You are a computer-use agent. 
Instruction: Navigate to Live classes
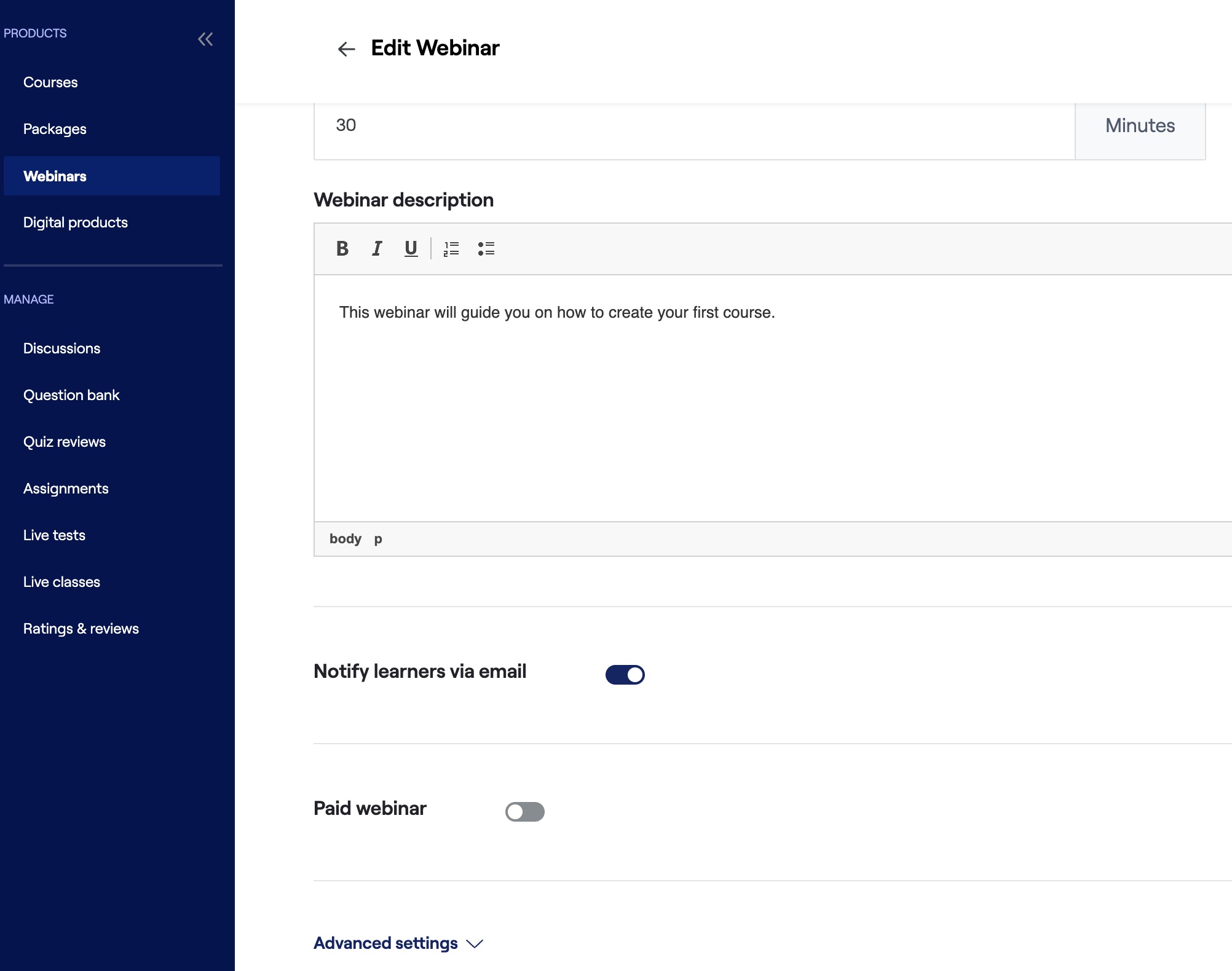(61, 582)
